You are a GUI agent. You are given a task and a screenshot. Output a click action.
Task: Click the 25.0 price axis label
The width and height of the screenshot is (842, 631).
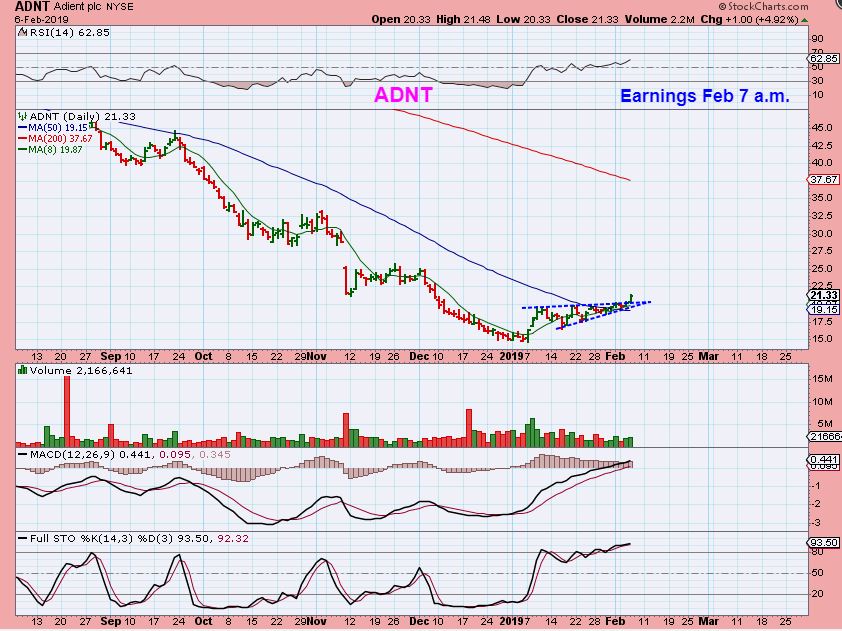pyautogui.click(x=823, y=269)
